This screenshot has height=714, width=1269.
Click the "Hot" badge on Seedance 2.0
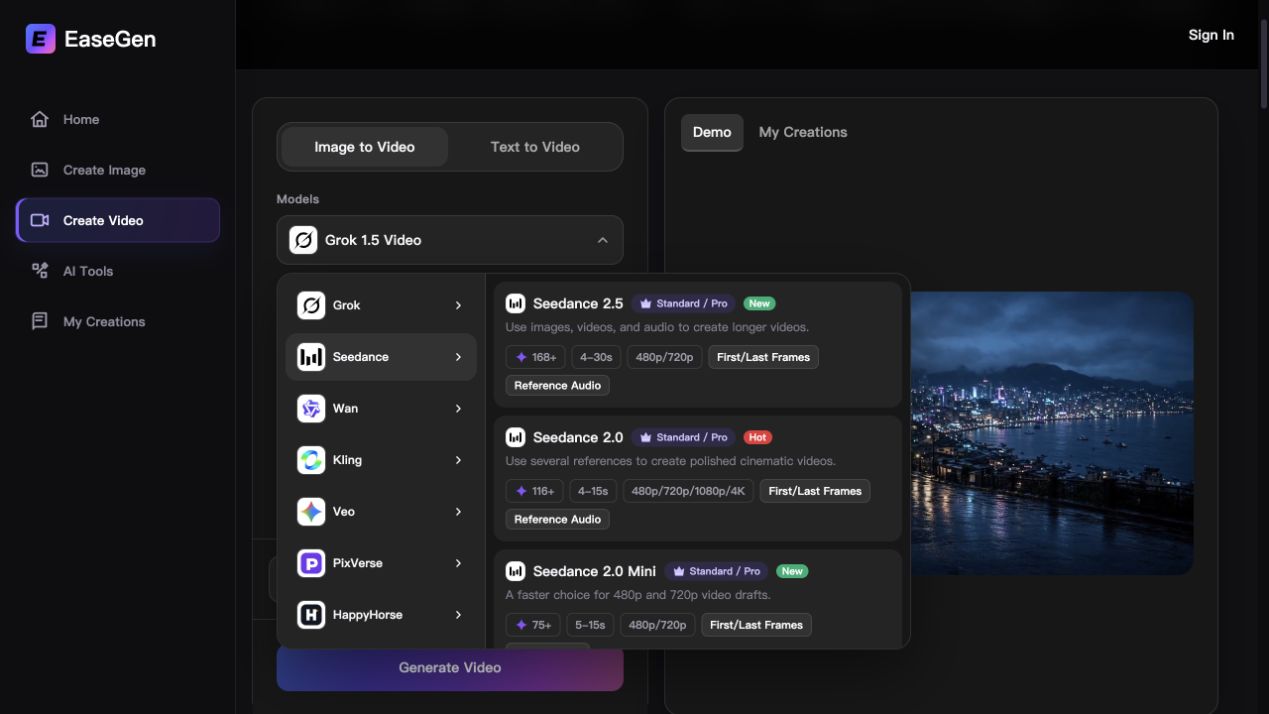click(758, 437)
